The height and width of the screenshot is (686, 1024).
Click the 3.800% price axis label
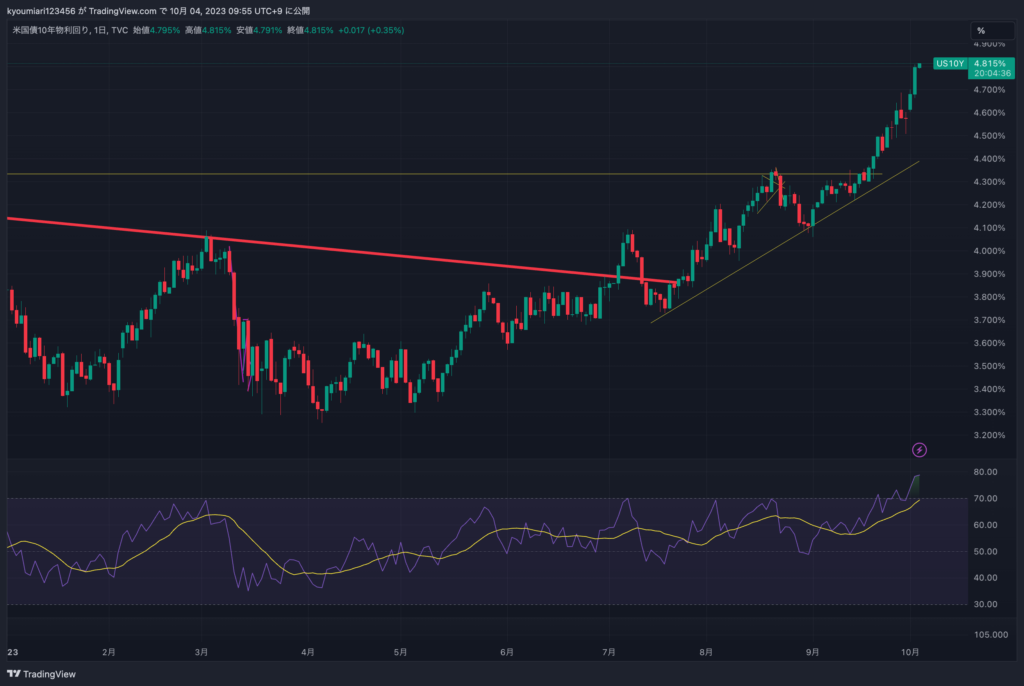pos(989,297)
